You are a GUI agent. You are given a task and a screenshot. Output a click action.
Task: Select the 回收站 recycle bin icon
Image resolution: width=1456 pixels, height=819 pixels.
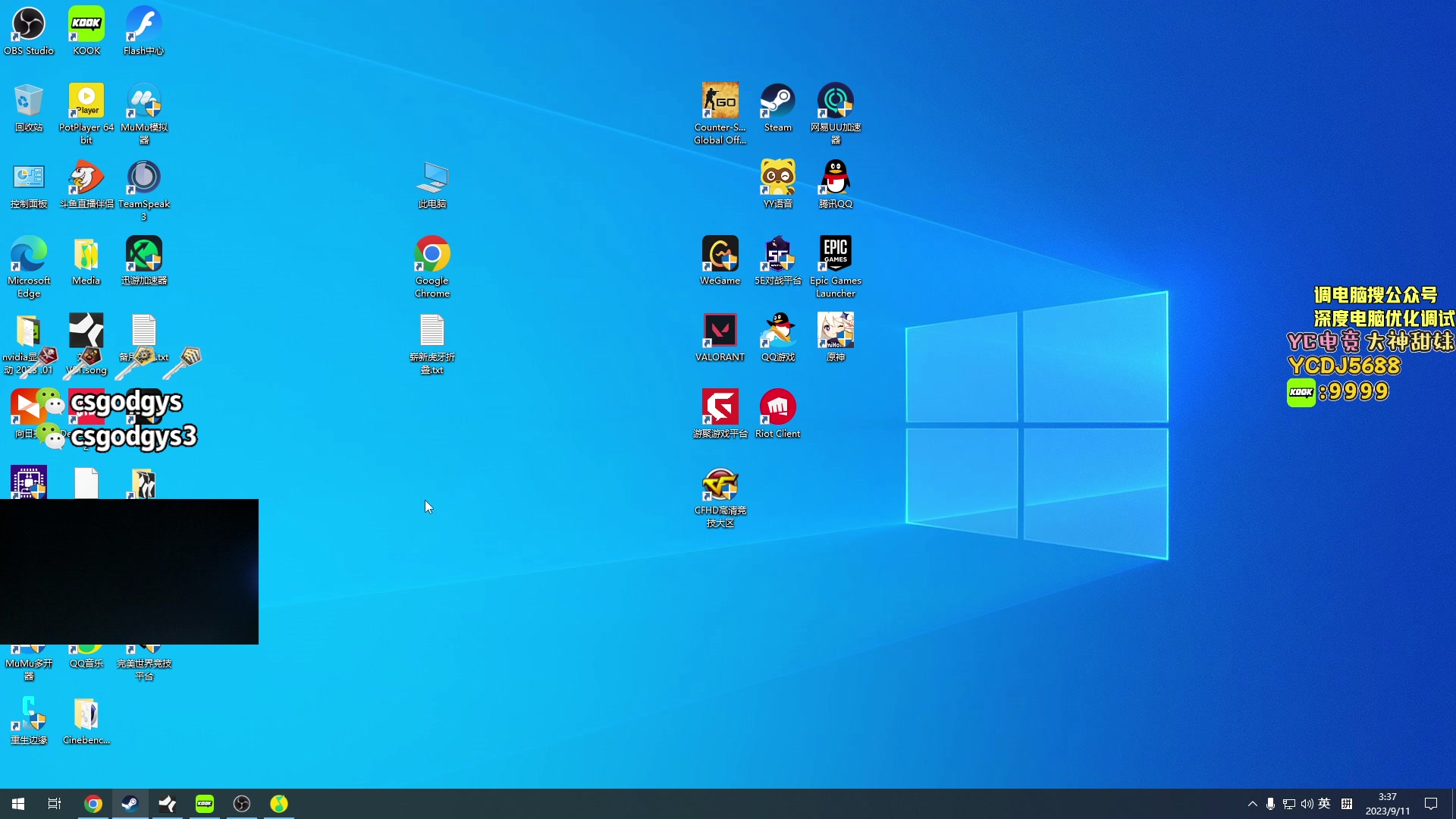point(29,108)
